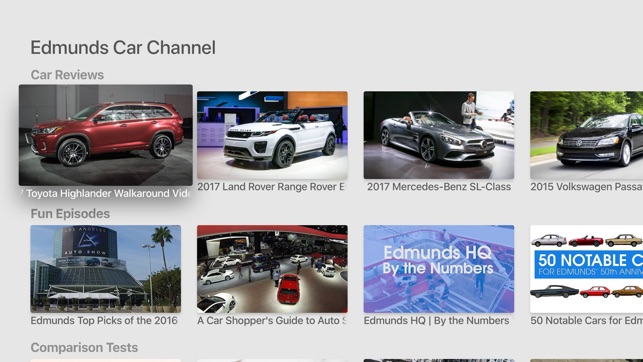
Task: Click the 50 Notable Cars for Edmunds title
Action: pos(586,321)
